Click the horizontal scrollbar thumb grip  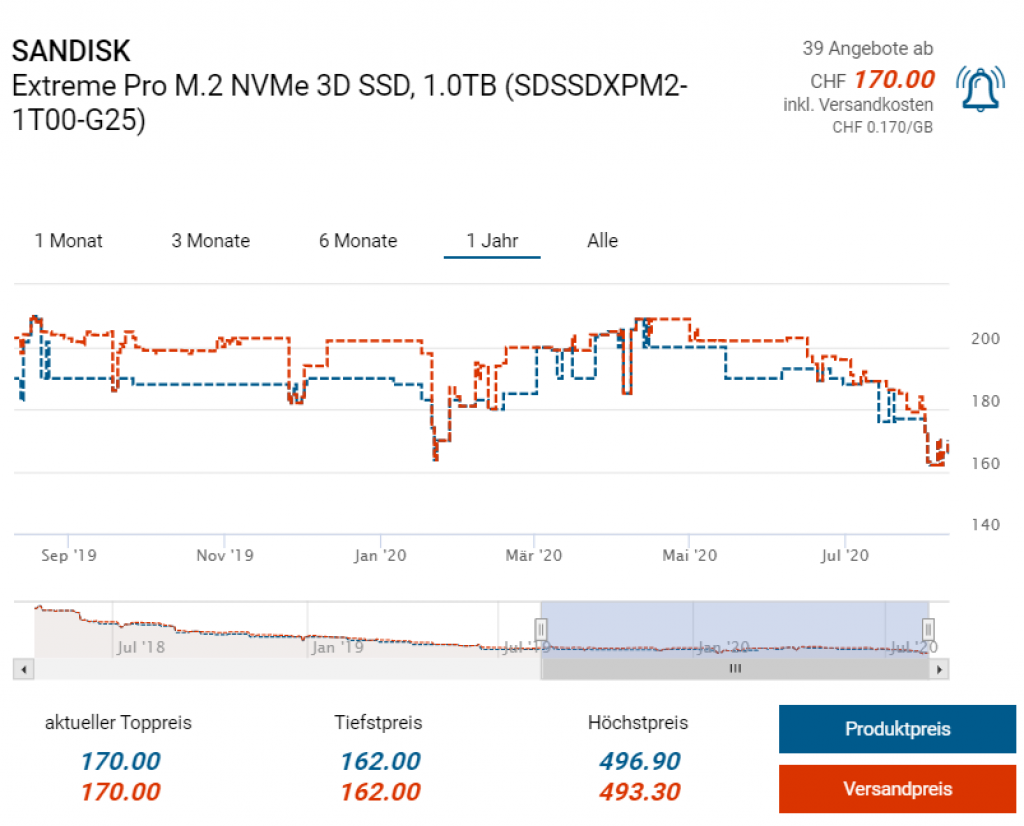coord(735,669)
